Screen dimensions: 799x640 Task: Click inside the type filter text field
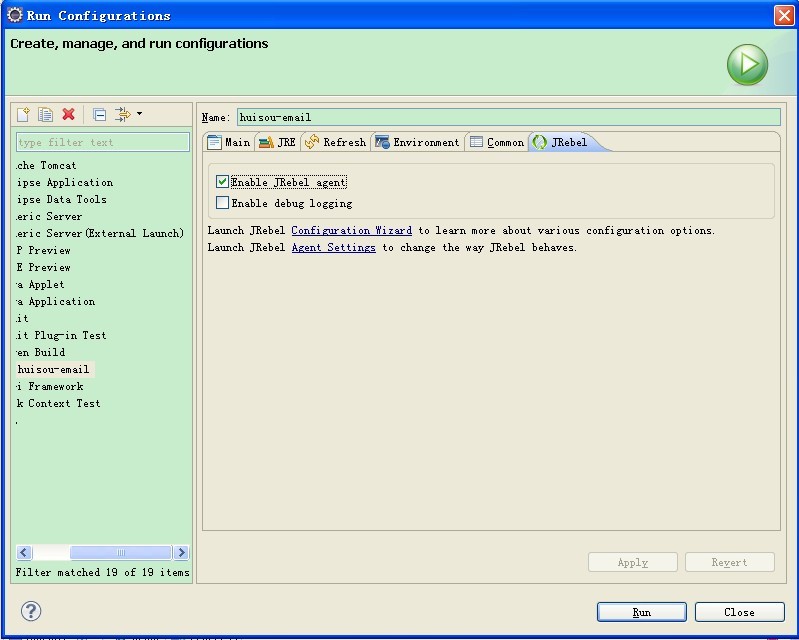(103, 142)
